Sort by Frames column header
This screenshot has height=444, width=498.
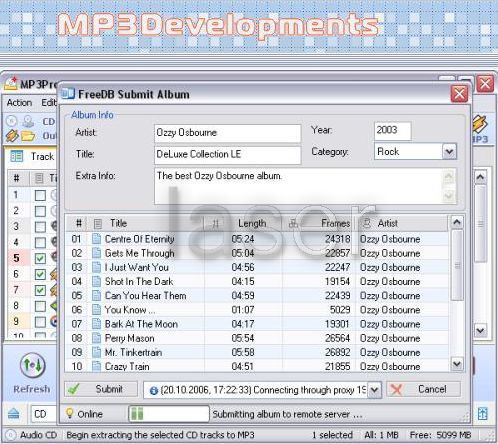319,223
